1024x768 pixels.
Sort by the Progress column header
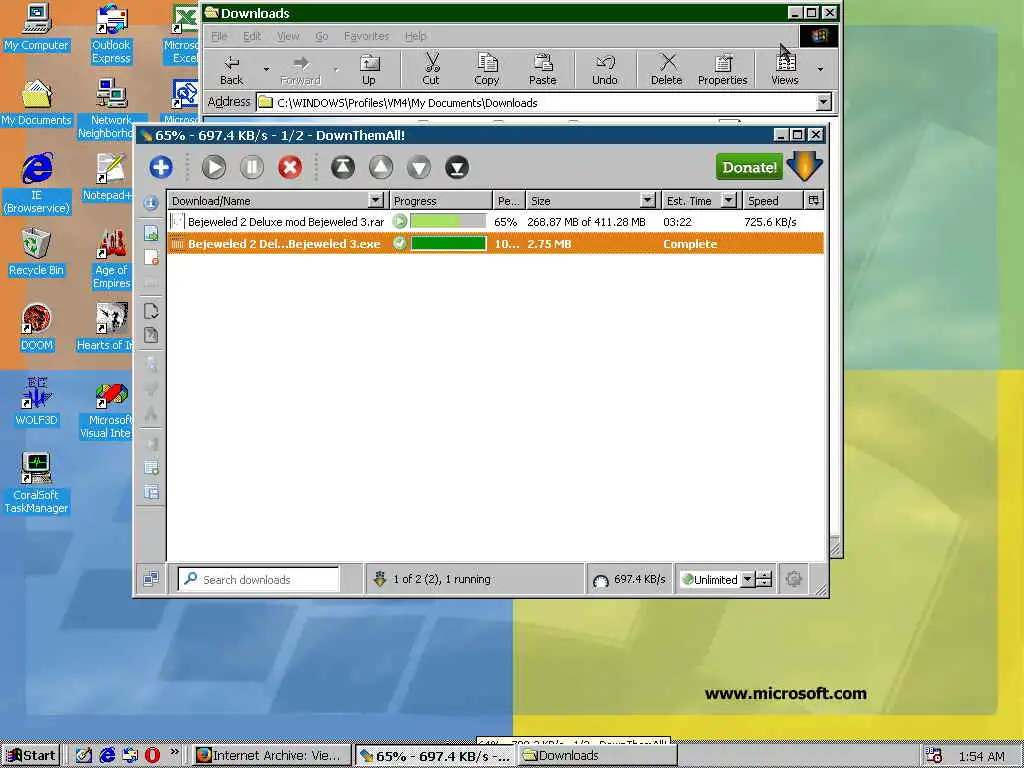coord(441,200)
